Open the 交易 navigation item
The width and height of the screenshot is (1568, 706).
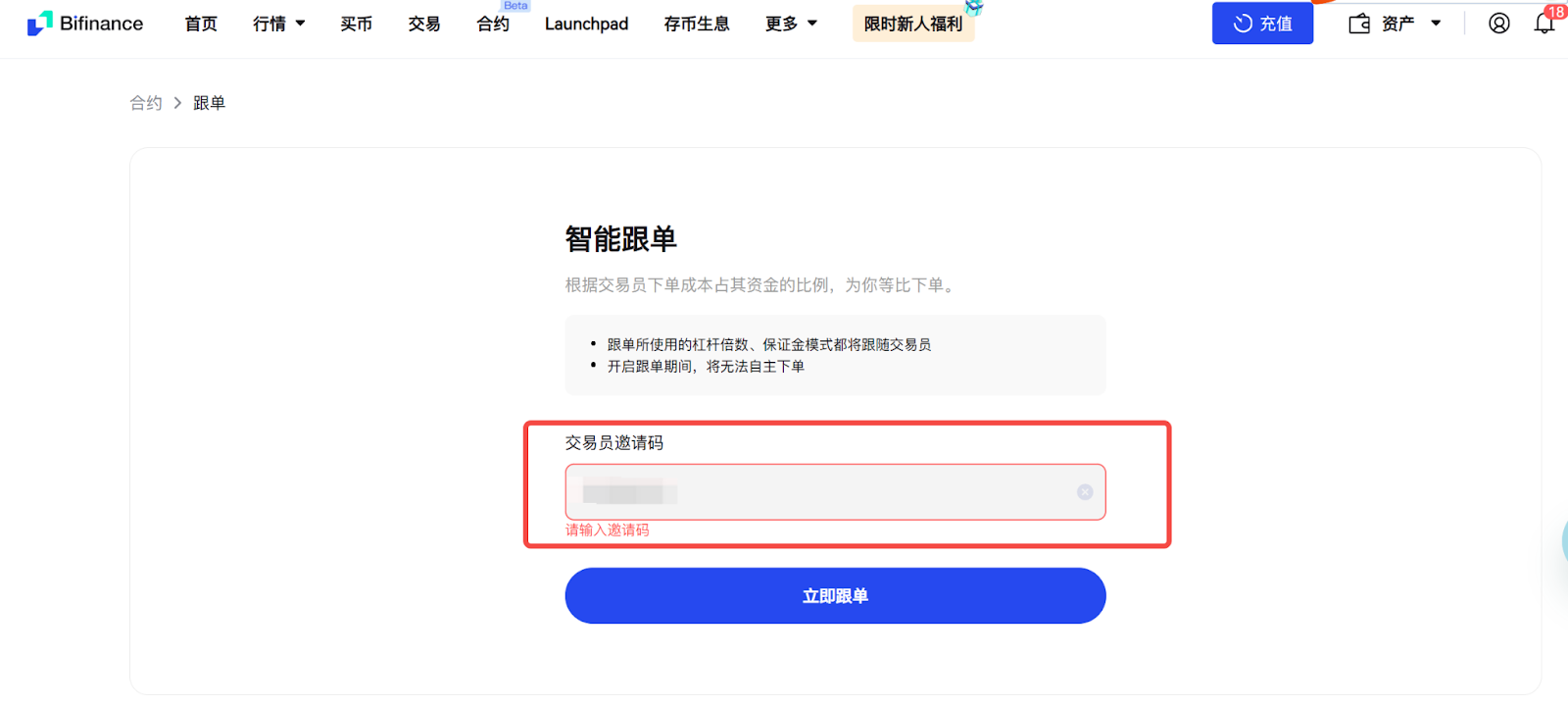424,24
